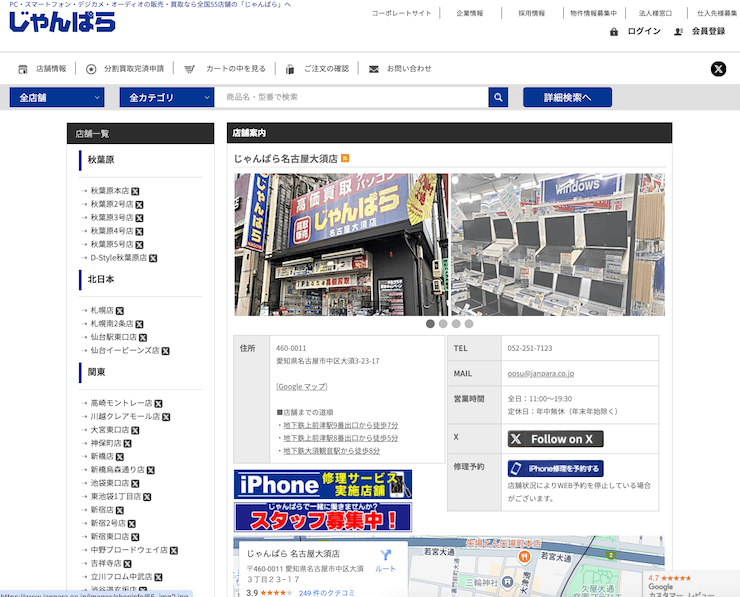
Task: Click the shopping cart icon
Action: [x=189, y=69]
